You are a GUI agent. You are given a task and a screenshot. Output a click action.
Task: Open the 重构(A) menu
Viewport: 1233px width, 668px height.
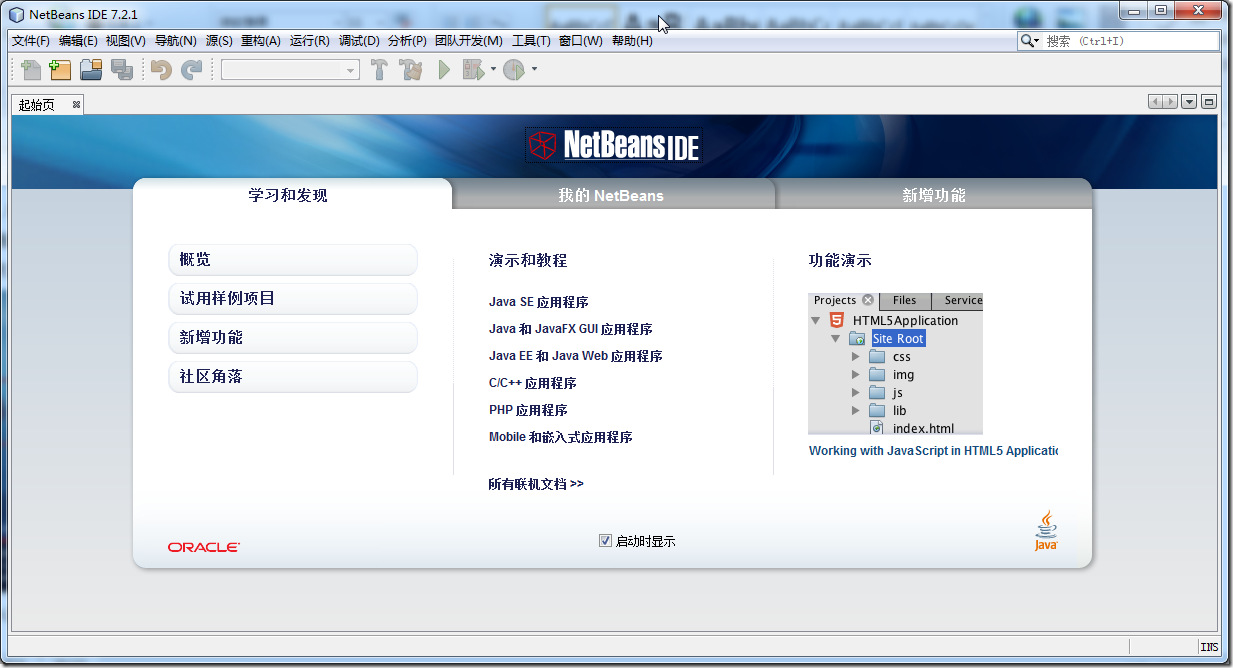pos(261,41)
